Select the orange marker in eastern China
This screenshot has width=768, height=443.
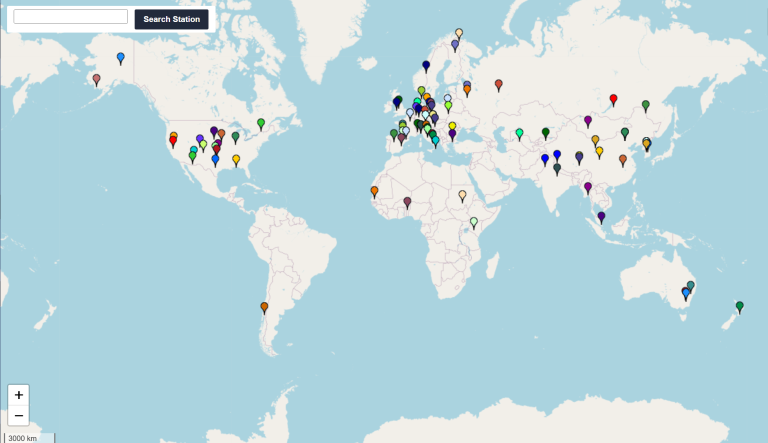623,160
